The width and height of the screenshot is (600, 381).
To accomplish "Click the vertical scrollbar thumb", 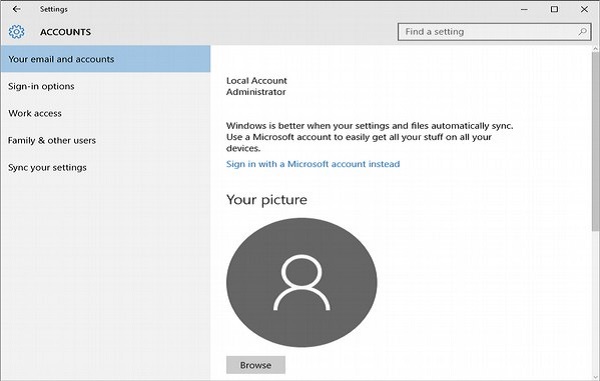I will tap(595, 142).
